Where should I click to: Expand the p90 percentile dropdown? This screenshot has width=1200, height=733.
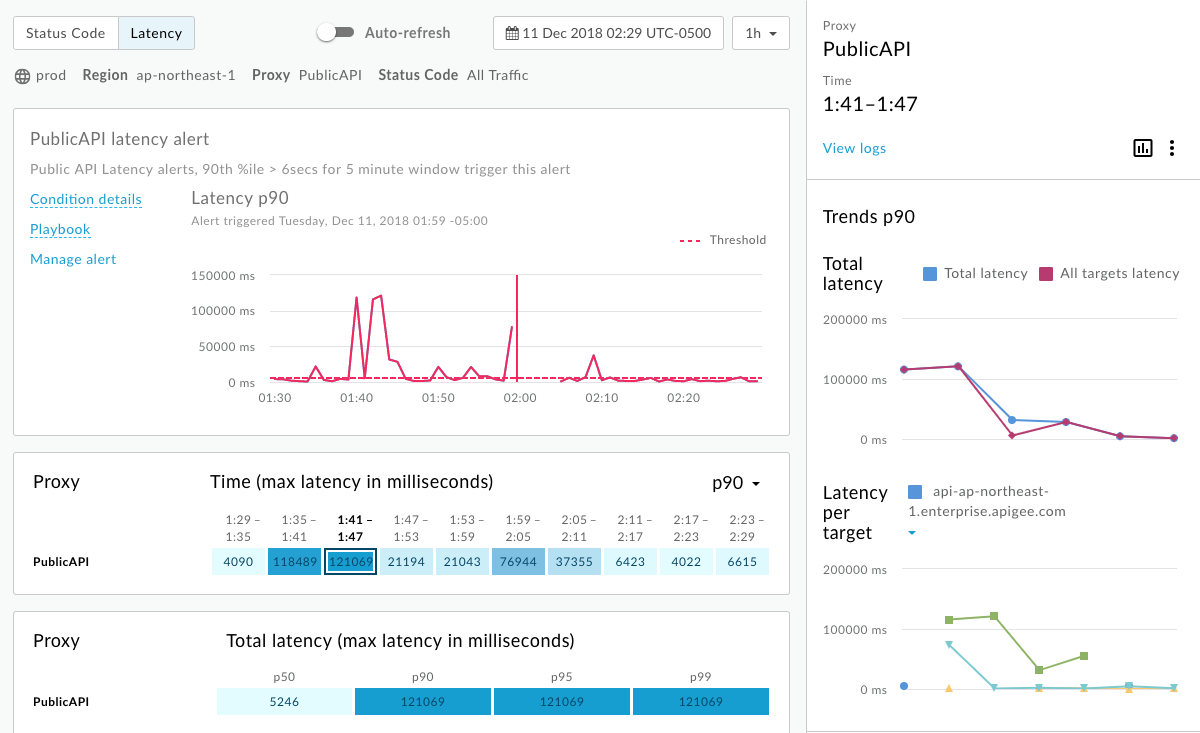coord(736,483)
